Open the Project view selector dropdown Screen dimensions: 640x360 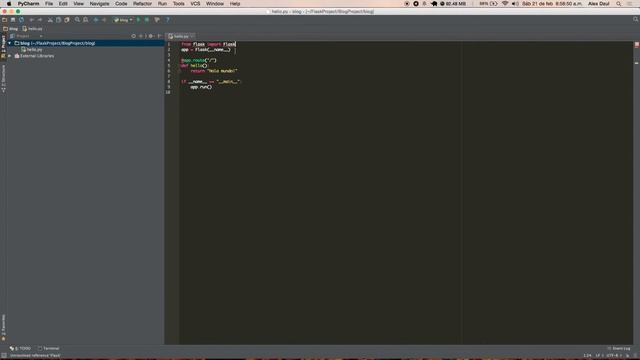(26, 36)
